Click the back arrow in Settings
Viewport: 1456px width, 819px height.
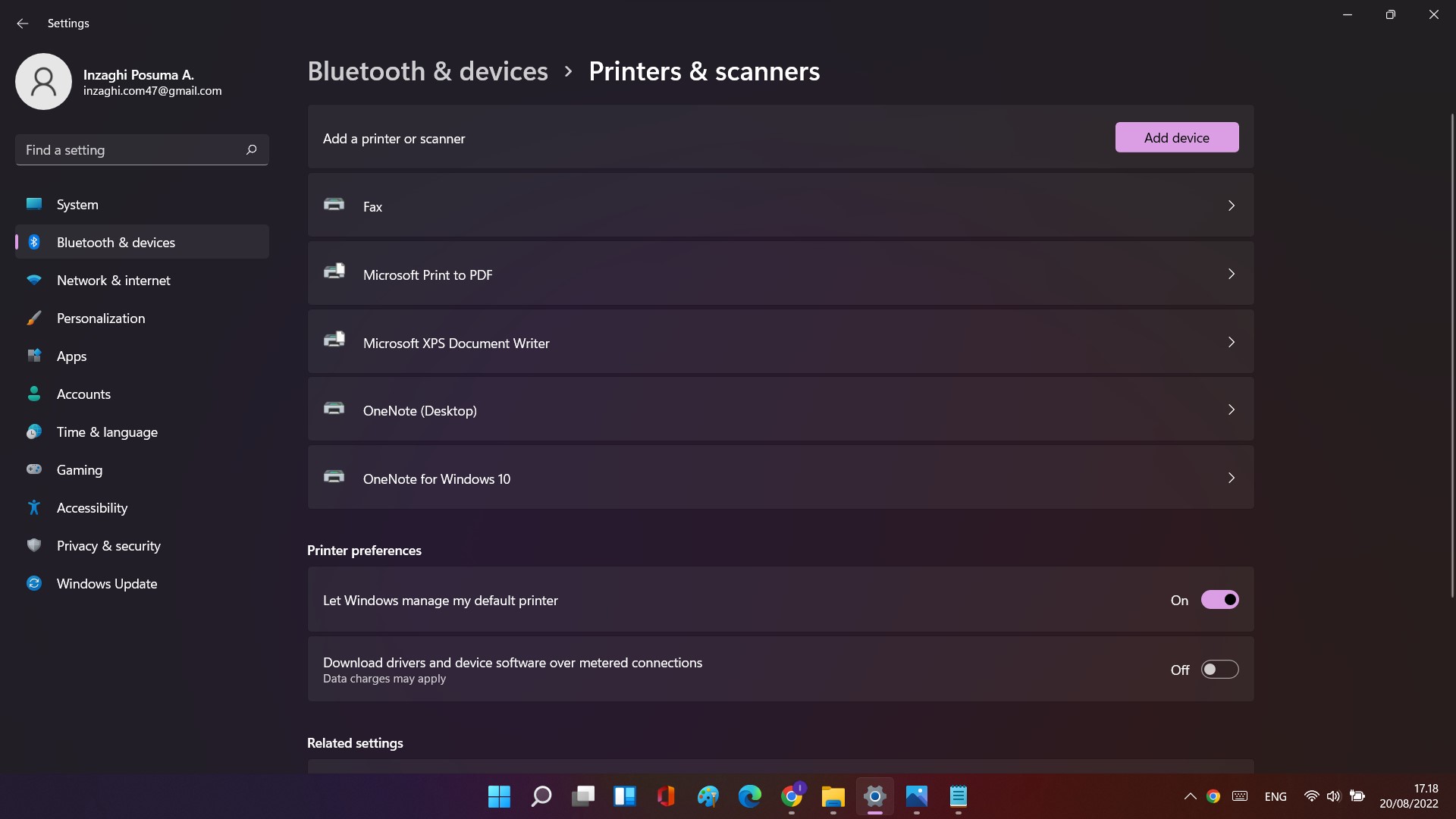coord(22,24)
